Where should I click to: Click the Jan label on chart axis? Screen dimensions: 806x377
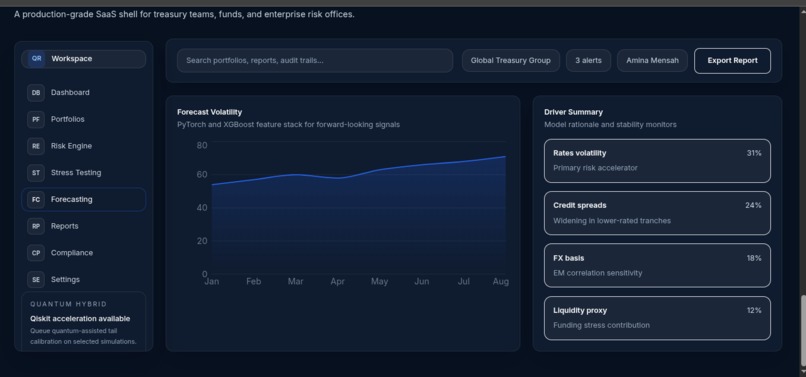click(211, 281)
